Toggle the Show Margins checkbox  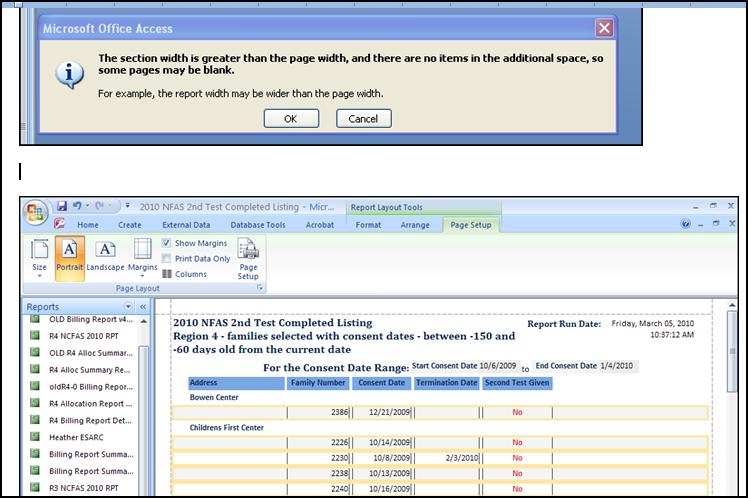[x=166, y=243]
